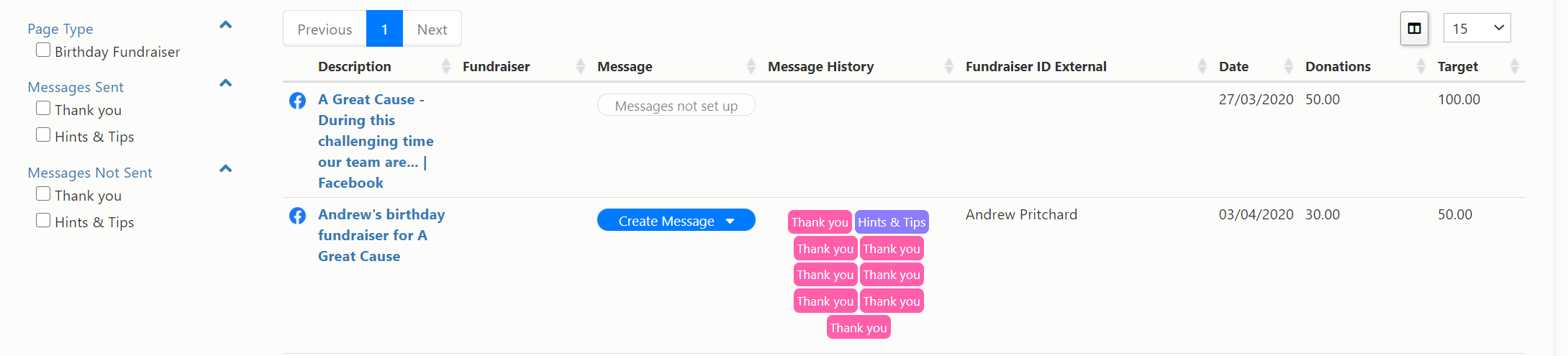Check the Birthday Fundraiser checkbox
The image size is (1568, 356).
(43, 50)
